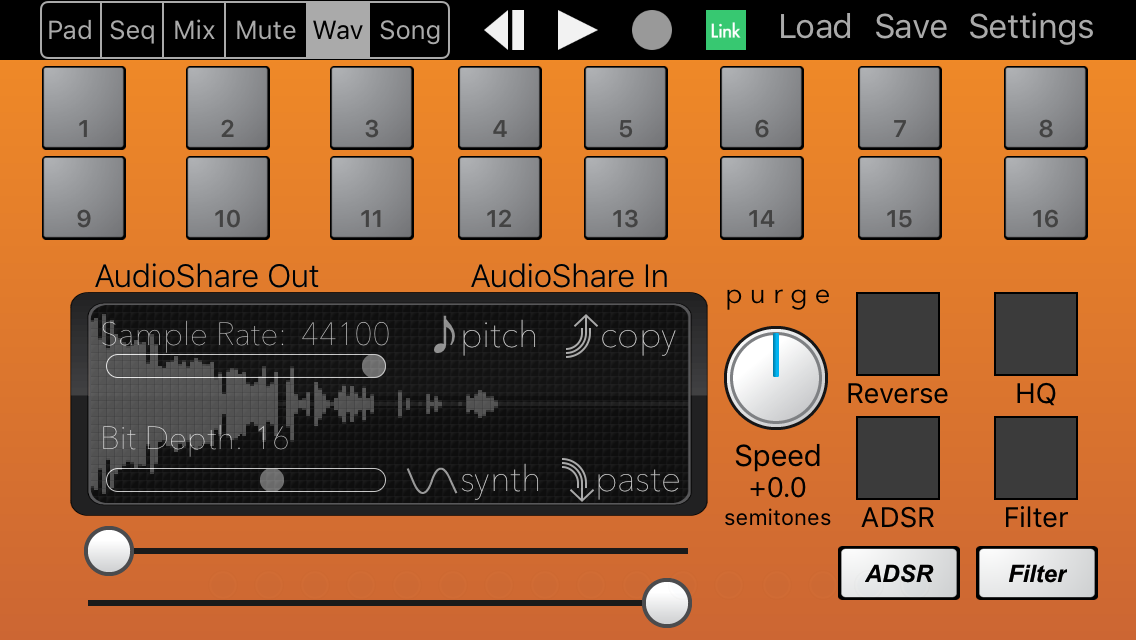Click the pitch note icon

pyautogui.click(x=444, y=335)
